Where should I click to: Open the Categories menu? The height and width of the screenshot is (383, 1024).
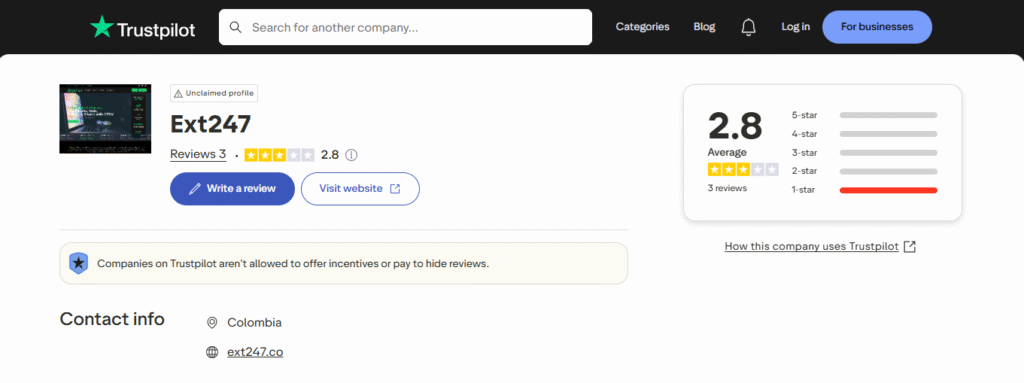[x=643, y=27]
